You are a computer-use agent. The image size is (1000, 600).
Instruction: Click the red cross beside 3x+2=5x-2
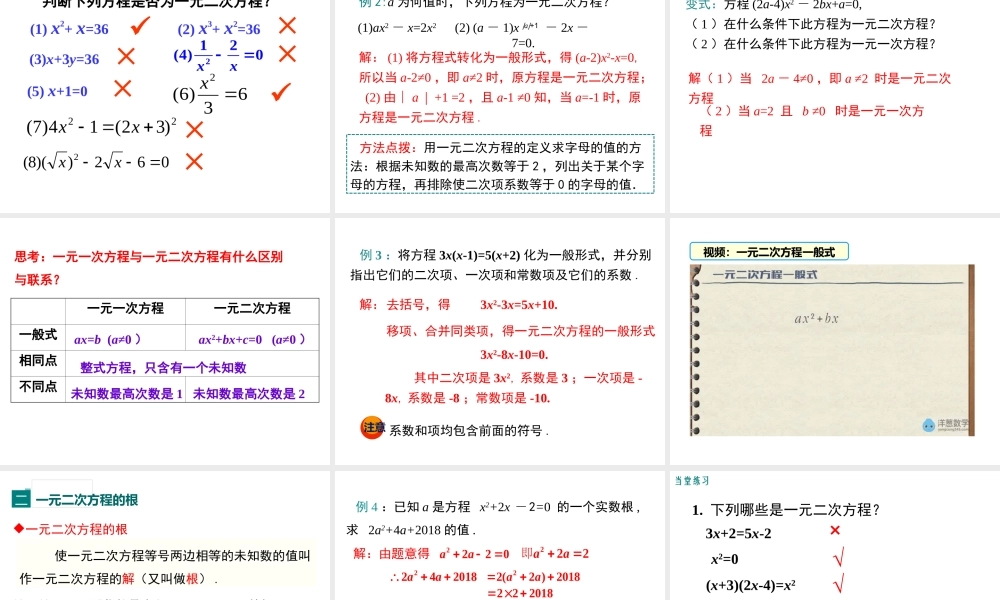(835, 531)
